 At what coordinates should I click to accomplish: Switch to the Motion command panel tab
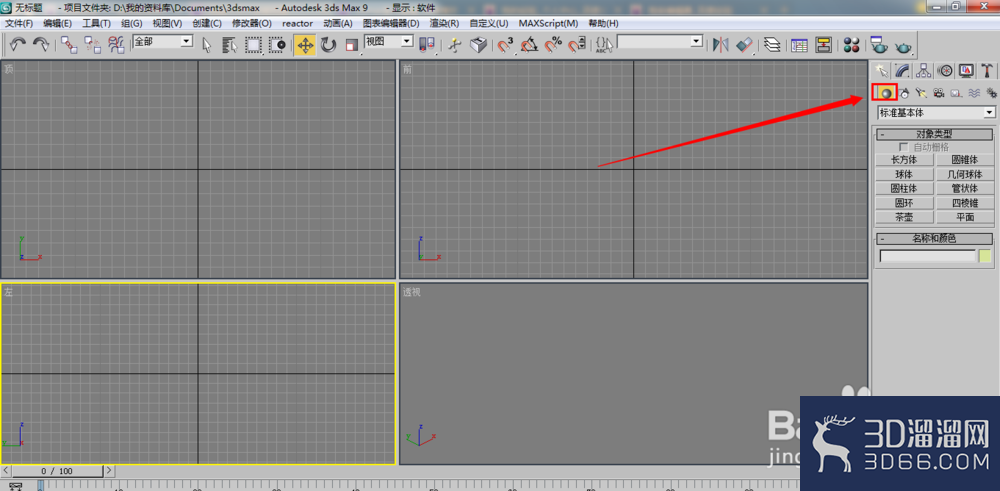(945, 70)
